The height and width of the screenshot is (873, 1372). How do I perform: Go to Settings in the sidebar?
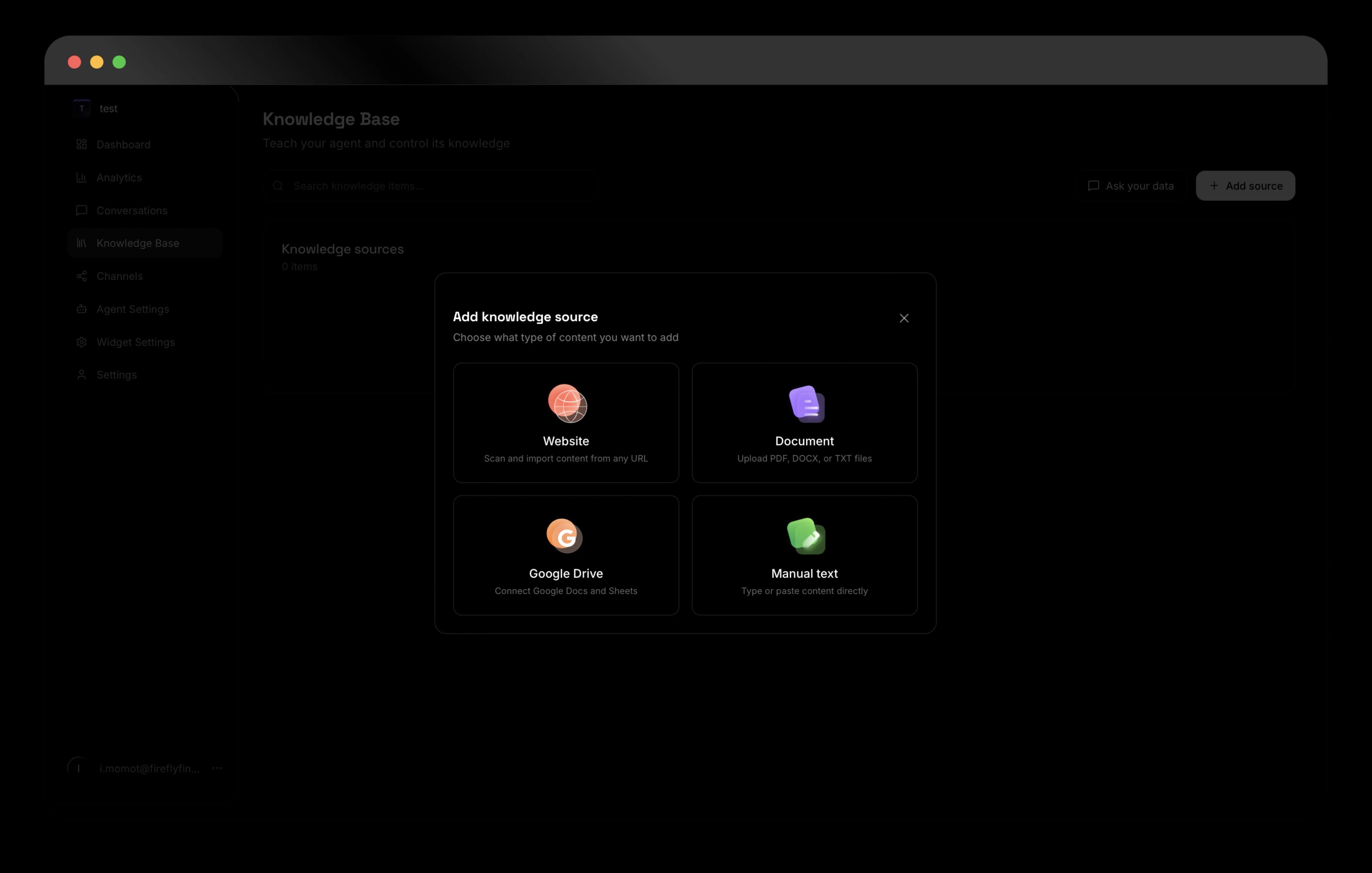[116, 375]
